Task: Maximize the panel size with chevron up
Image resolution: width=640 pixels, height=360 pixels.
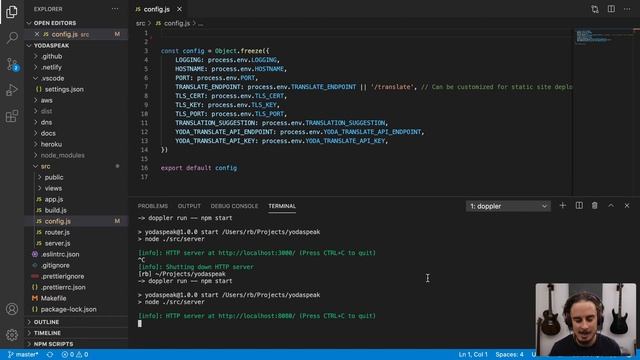Action: coord(611,206)
